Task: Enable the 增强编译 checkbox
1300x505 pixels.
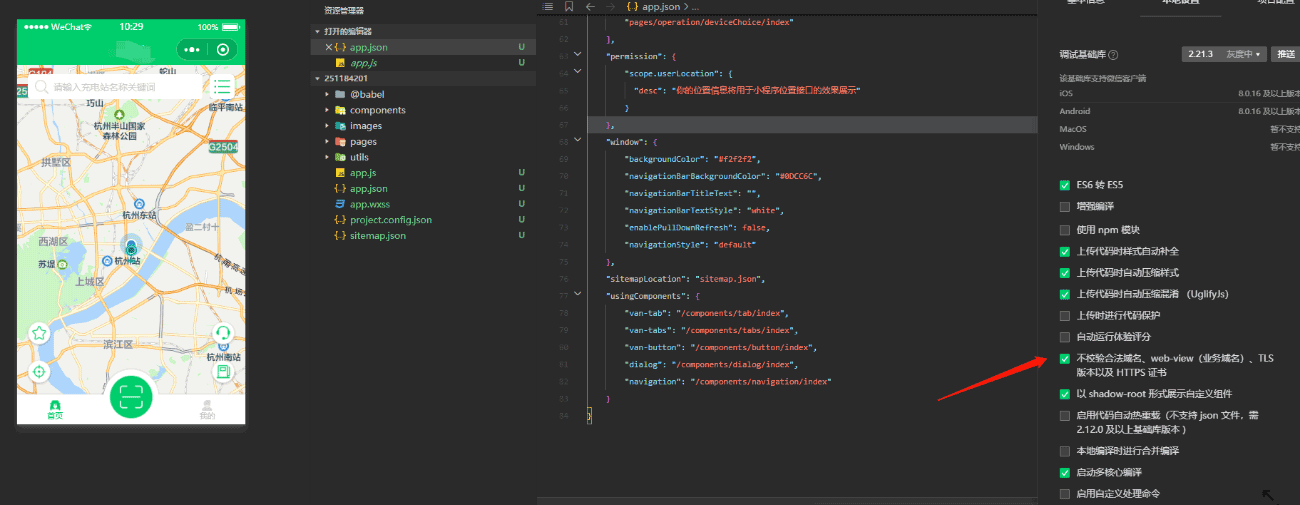Action: click(1065, 207)
